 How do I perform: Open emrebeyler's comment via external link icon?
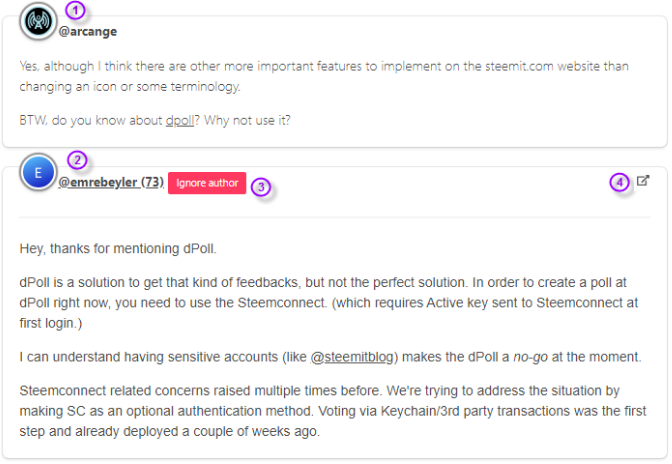(x=642, y=181)
